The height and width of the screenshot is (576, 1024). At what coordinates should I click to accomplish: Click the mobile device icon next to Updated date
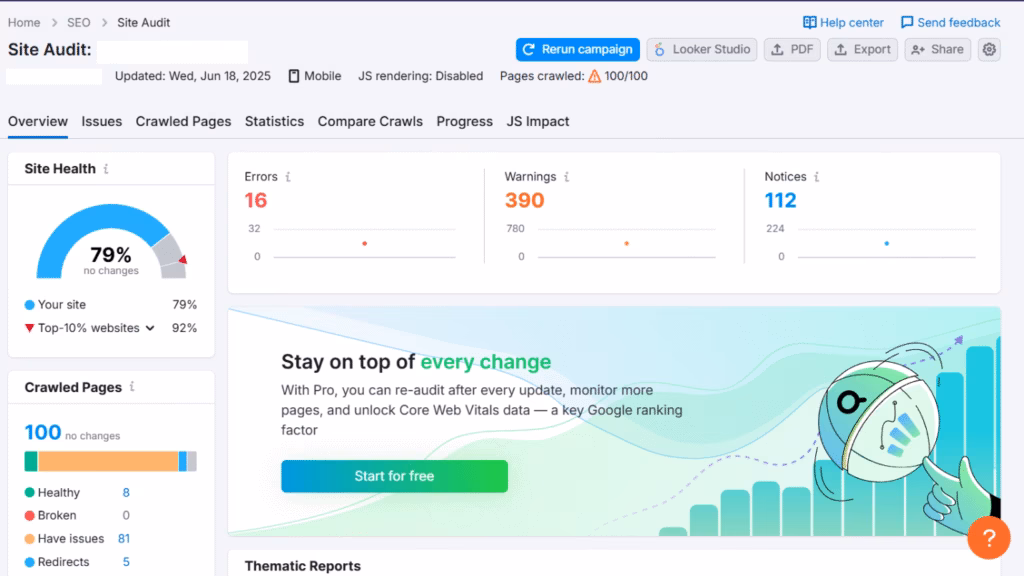pyautogui.click(x=291, y=75)
